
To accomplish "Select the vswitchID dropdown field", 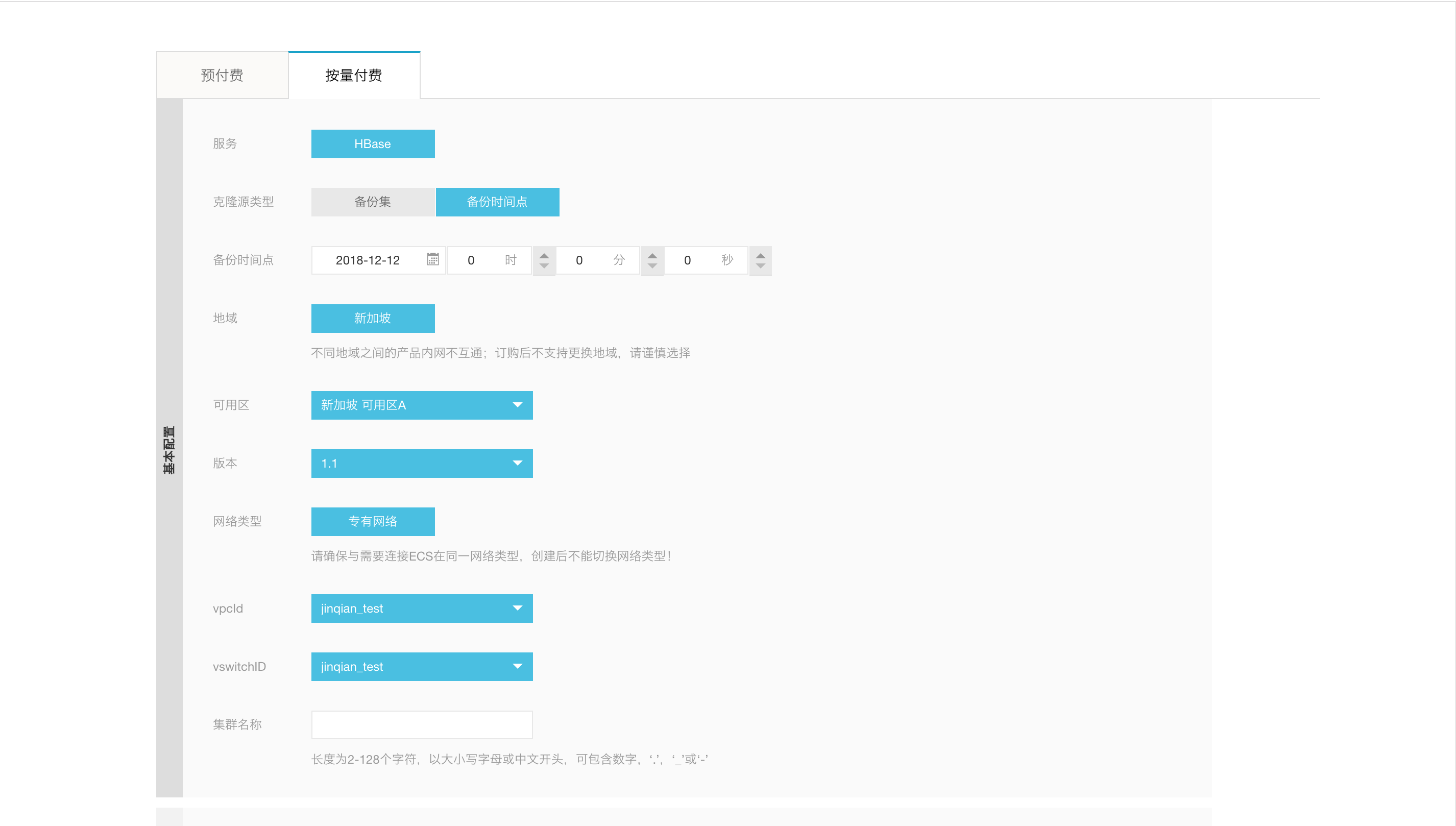I will (422, 666).
